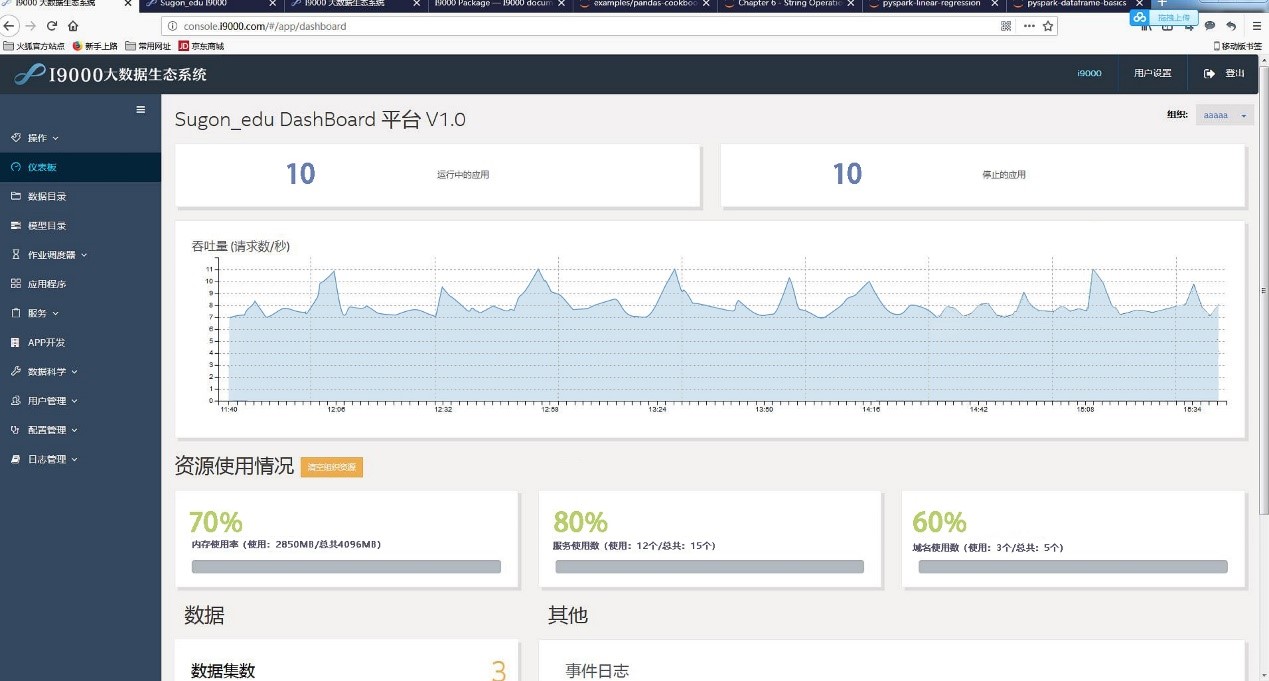Click the undo arrow toolbar icon
The image size is (1269, 681).
coord(1230,26)
